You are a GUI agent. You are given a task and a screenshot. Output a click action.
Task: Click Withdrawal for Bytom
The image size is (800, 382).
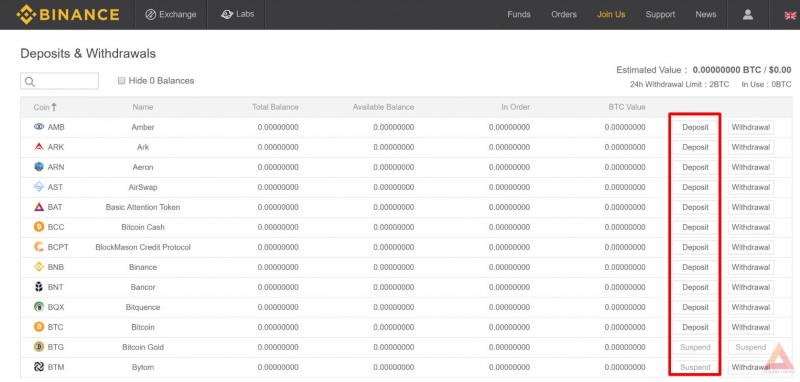pos(751,367)
